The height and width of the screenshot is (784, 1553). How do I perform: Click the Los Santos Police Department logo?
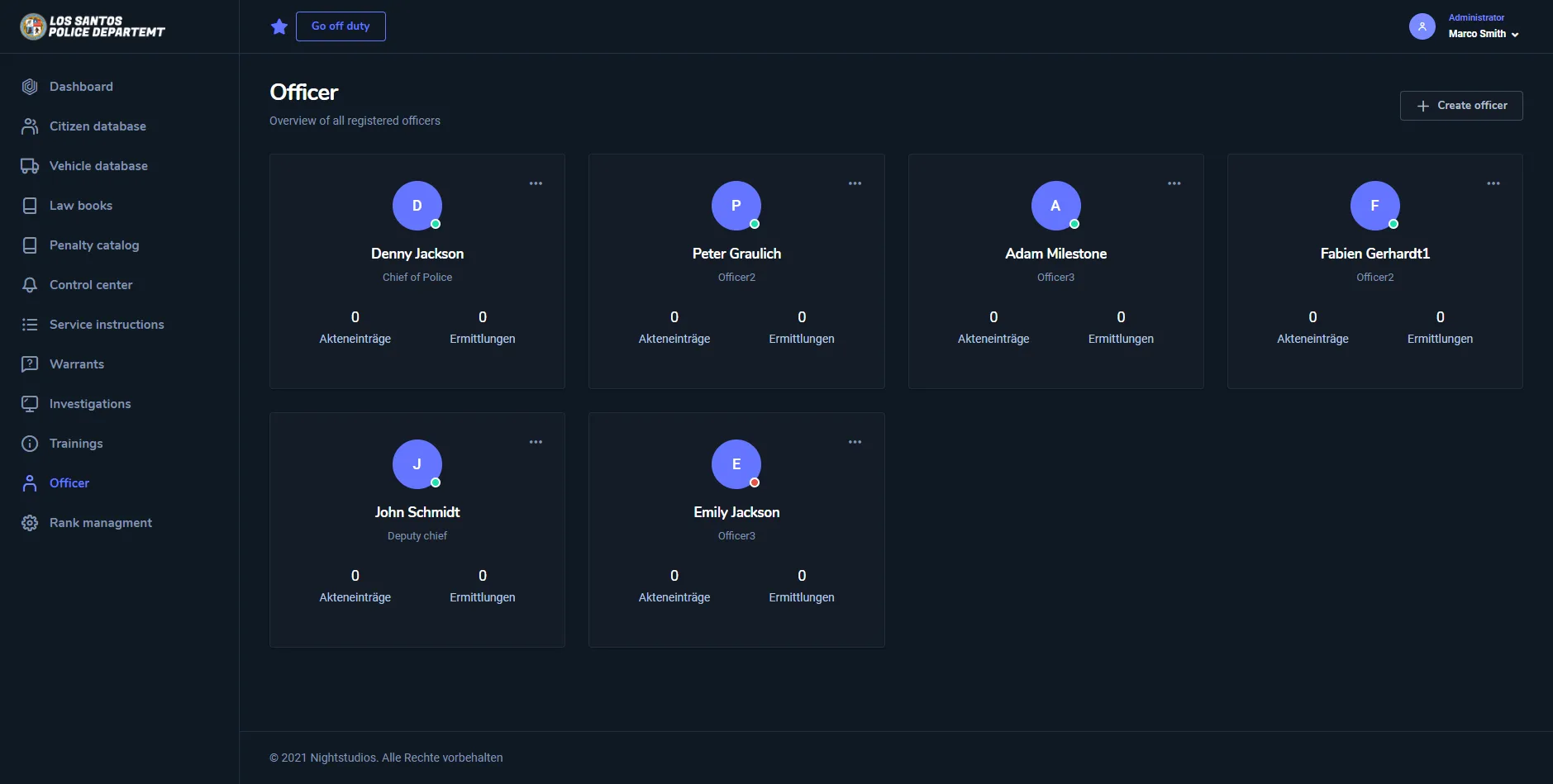[93, 26]
